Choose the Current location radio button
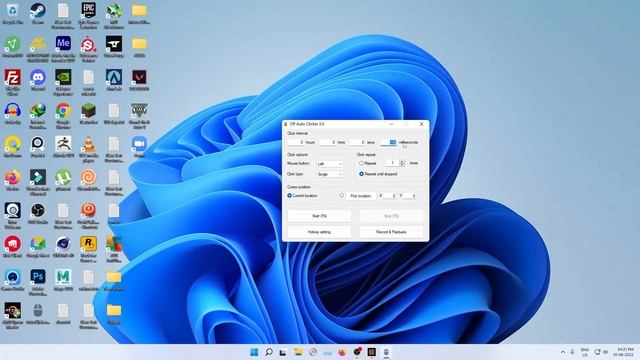This screenshot has width=640, height=360. 289,196
